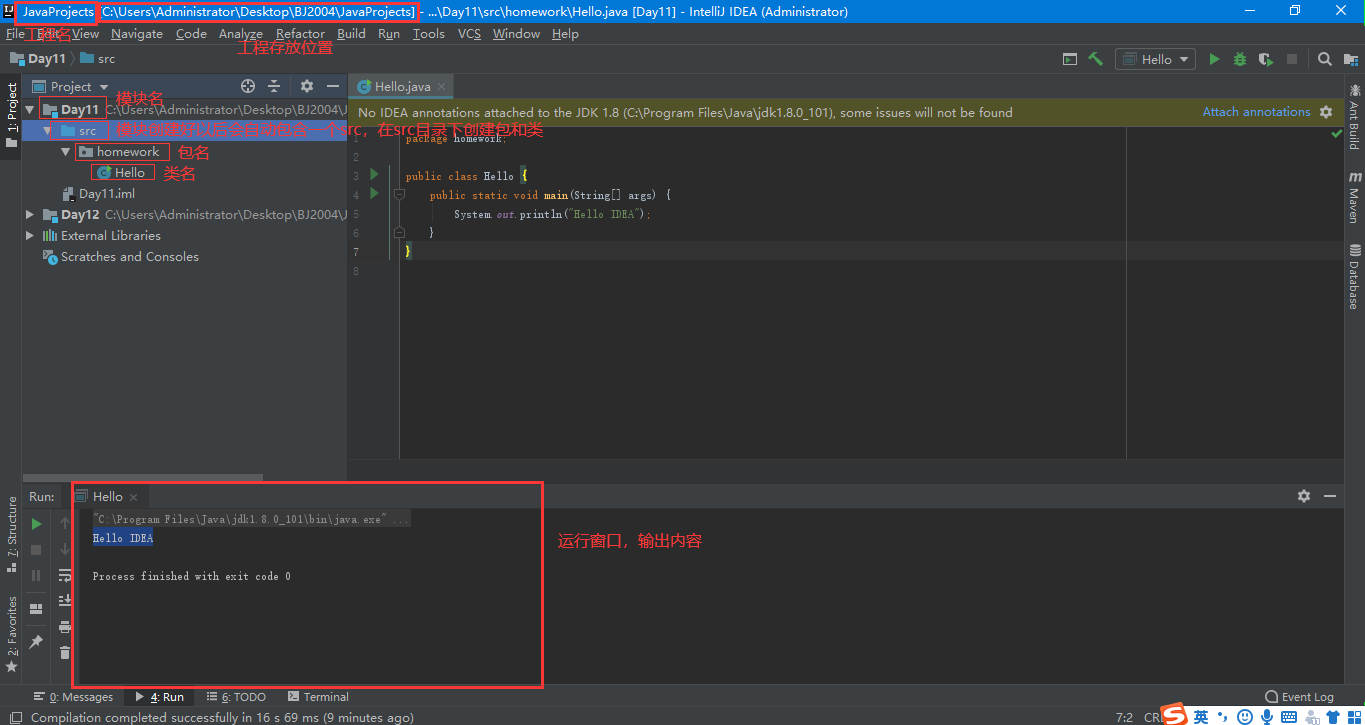This screenshot has width=1365, height=725.
Task: Open Run panel settings gear icon
Action: click(x=1304, y=496)
